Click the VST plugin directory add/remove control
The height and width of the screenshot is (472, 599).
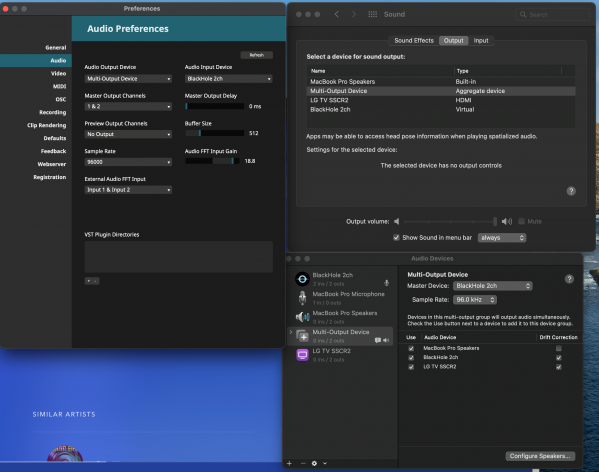pos(92,281)
